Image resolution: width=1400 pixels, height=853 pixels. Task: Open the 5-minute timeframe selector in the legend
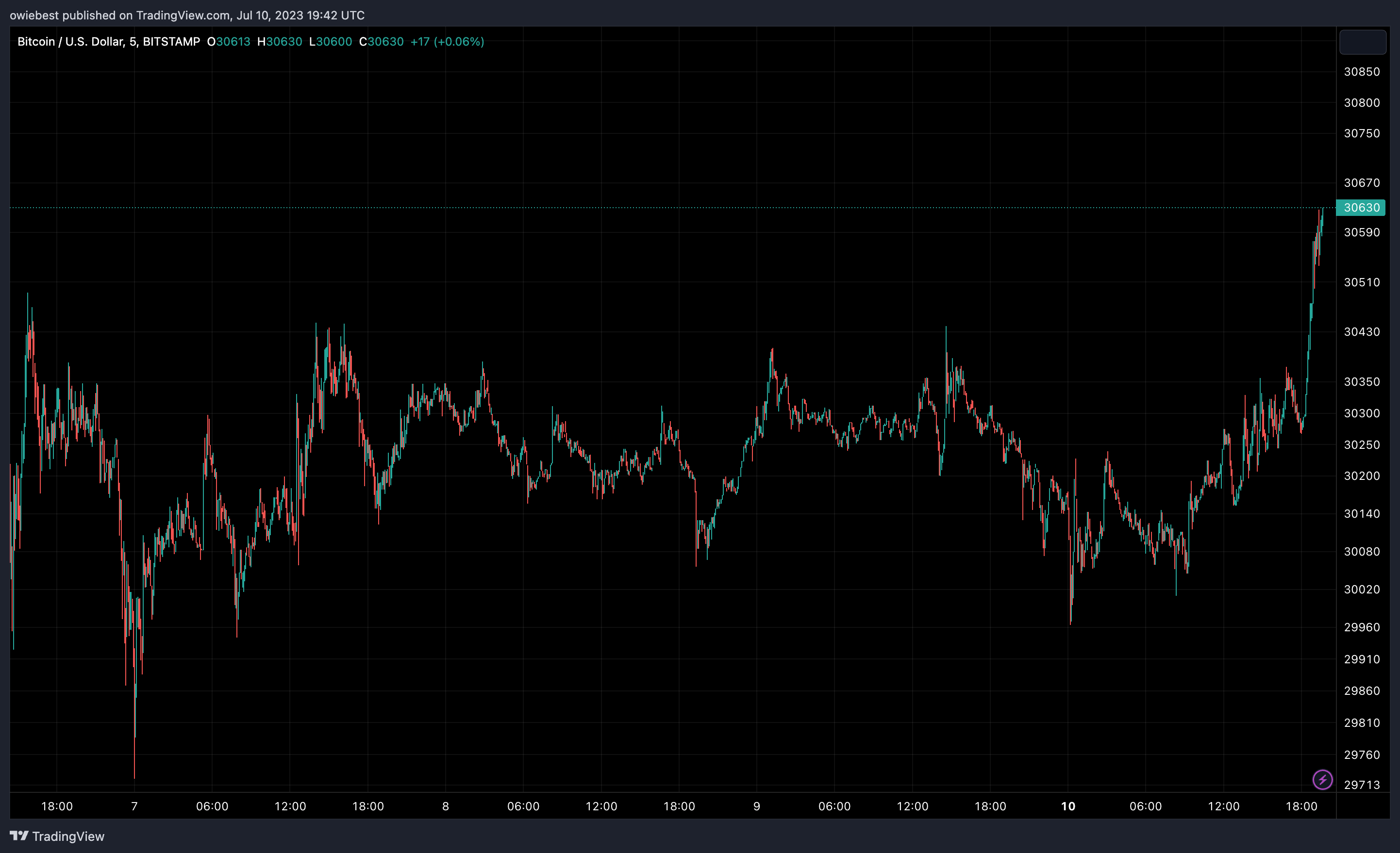point(132,41)
